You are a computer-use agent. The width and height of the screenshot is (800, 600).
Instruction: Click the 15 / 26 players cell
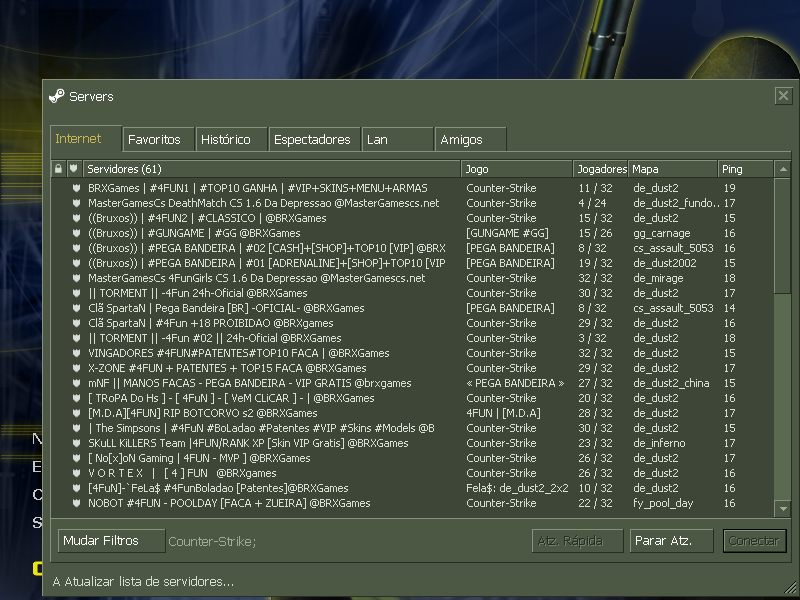click(595, 233)
